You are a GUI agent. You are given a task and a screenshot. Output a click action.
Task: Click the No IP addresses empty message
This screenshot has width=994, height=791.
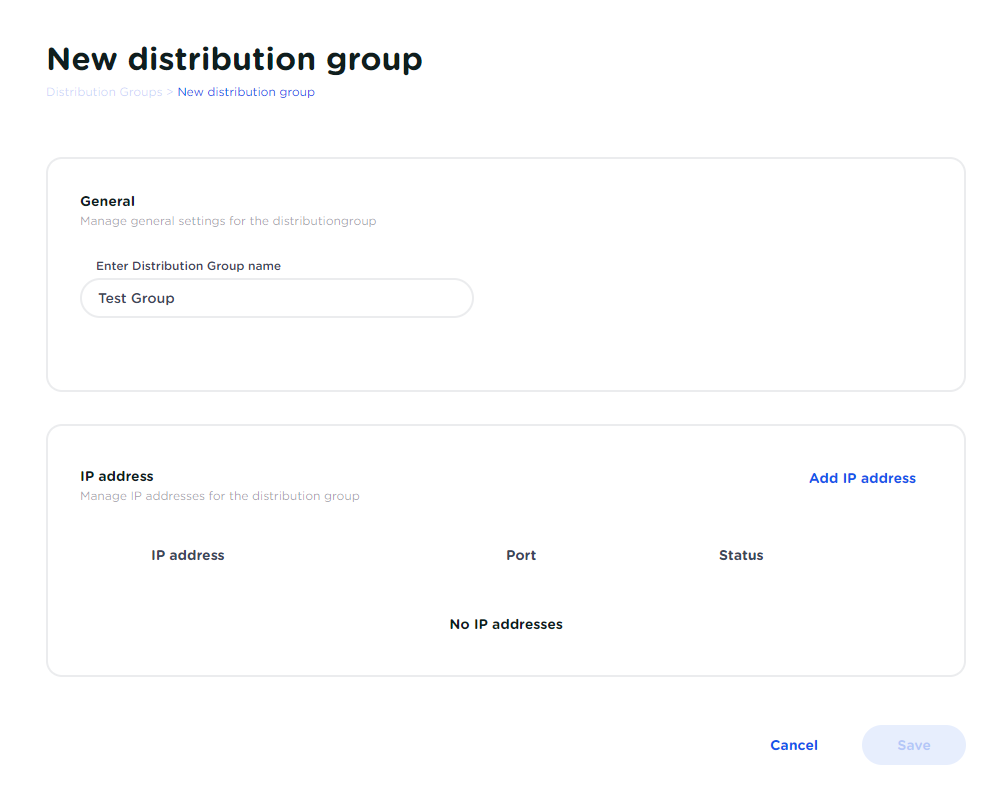pyautogui.click(x=506, y=624)
